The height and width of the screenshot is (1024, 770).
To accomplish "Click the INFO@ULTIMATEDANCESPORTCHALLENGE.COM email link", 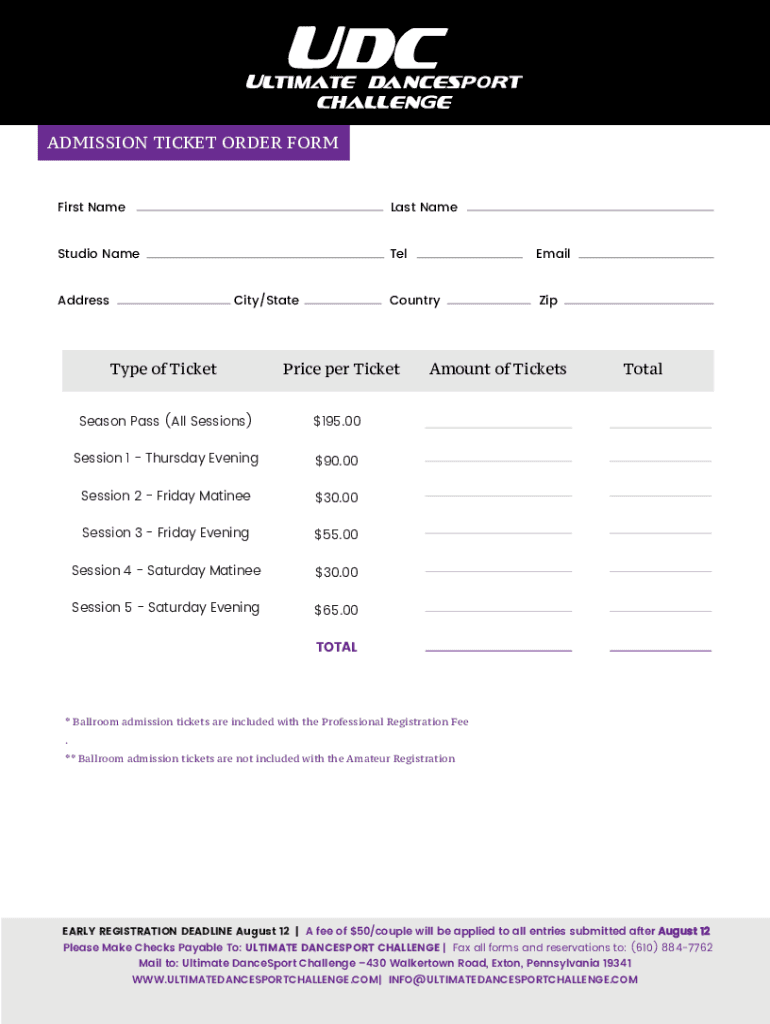I will tap(513, 979).
